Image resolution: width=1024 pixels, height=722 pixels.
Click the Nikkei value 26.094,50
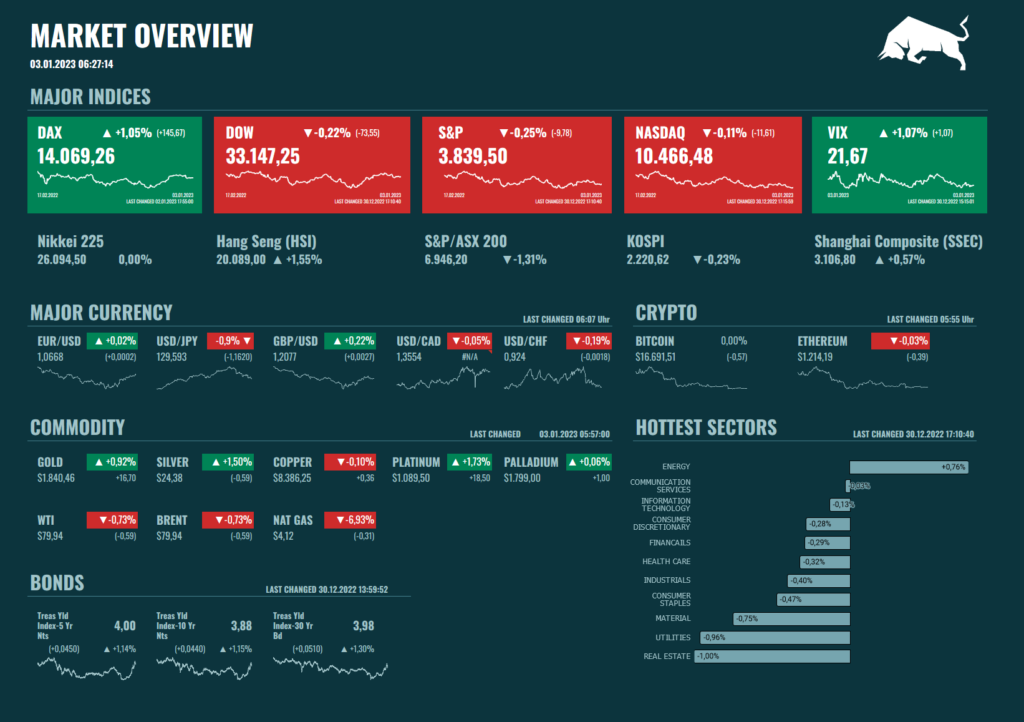point(61,260)
